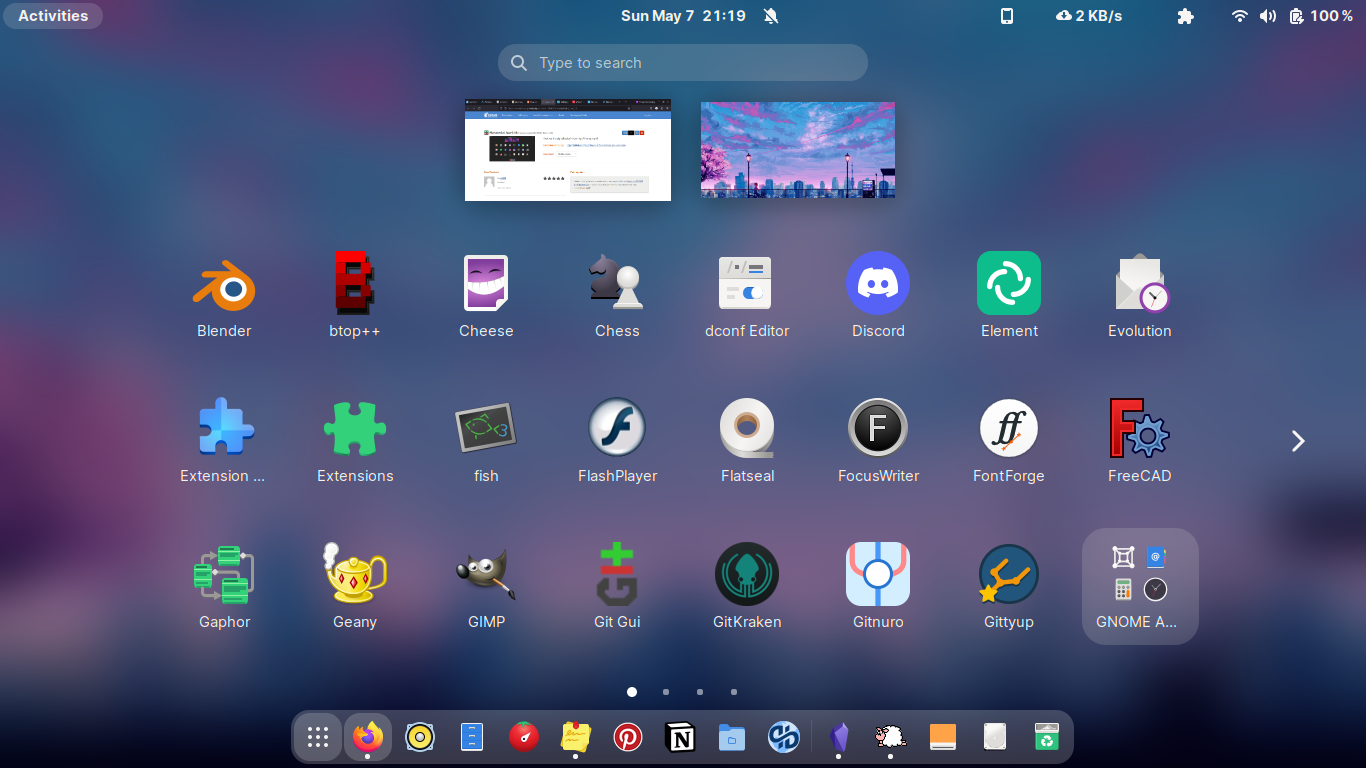Open the phone indicator in top bar
Viewport: 1366px width, 768px height.
point(1007,16)
